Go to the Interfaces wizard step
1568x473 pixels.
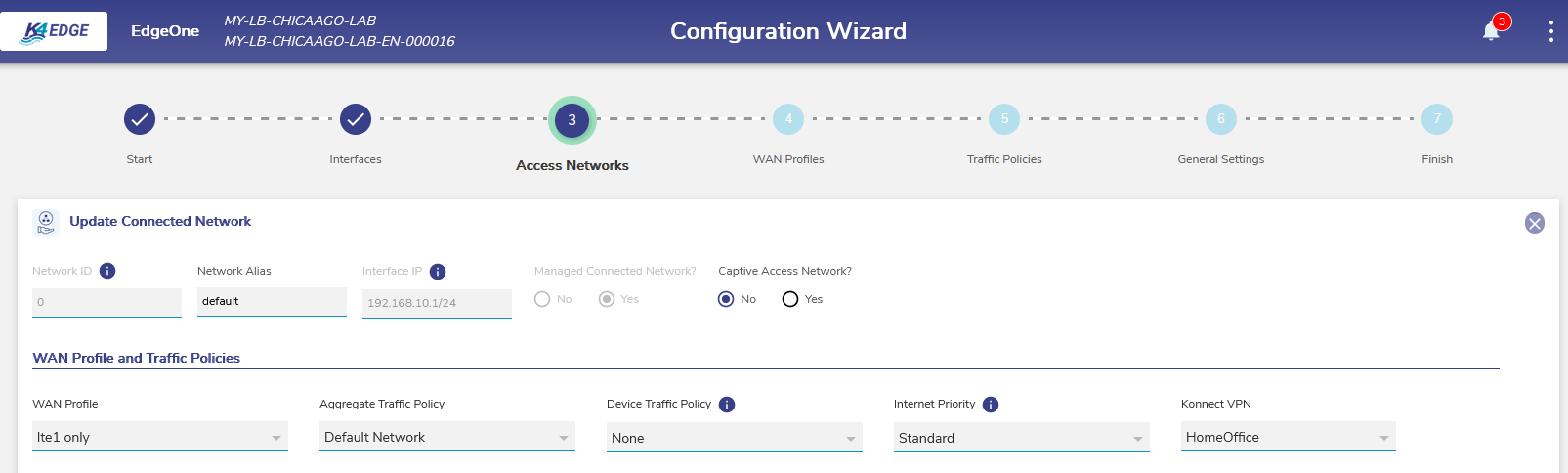point(356,119)
